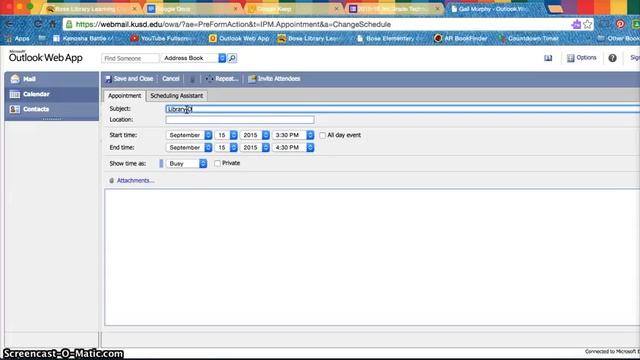Close the Bose Library Learning browser tab
640x360 pixels.
134,9
